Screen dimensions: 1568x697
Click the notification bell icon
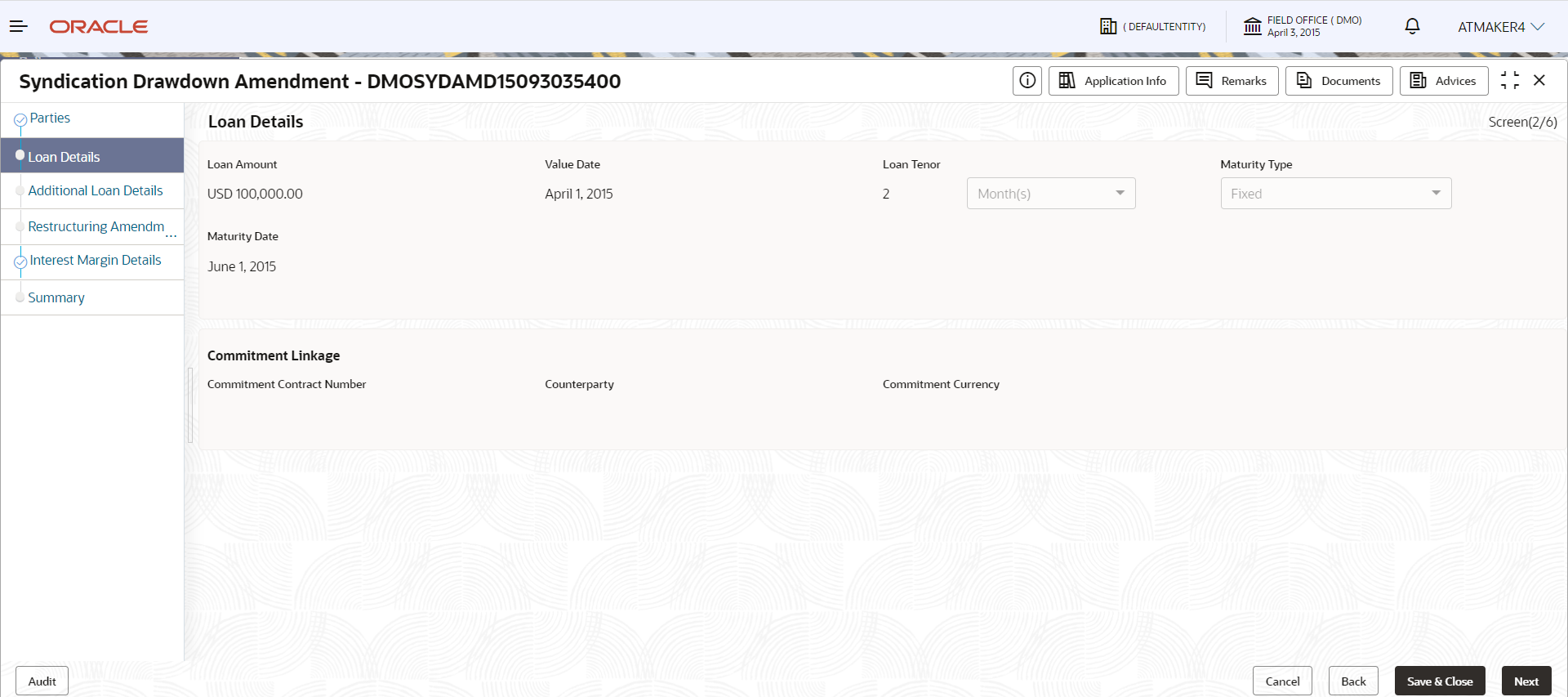[x=1412, y=26]
